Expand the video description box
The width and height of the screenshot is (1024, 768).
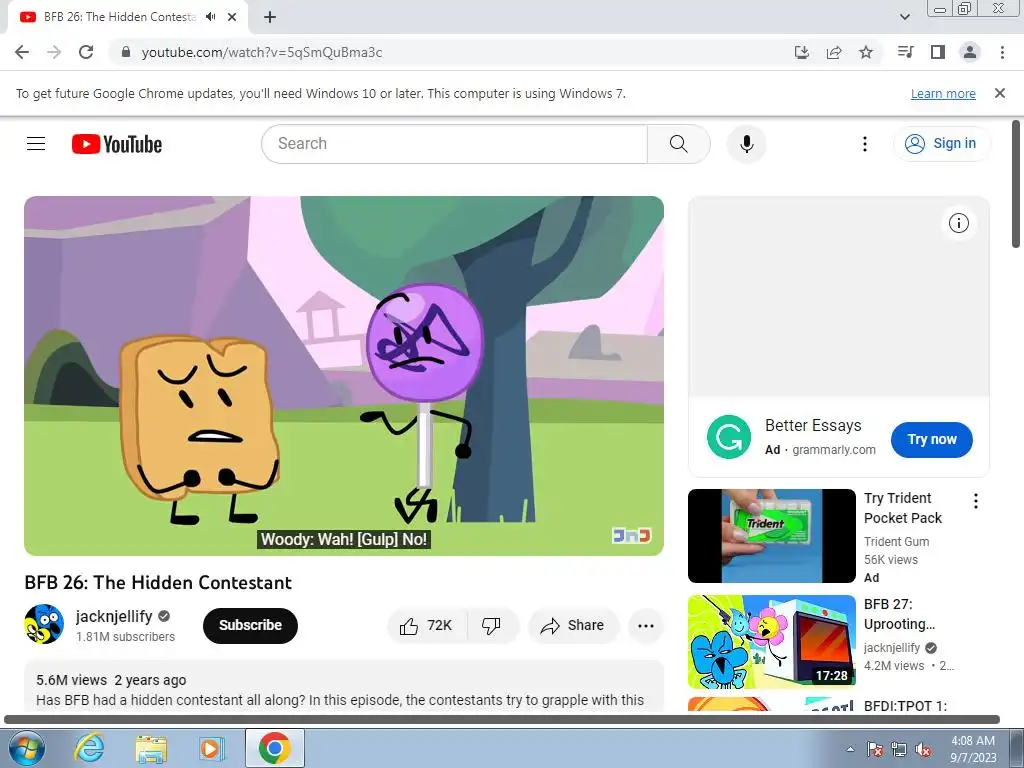click(344, 686)
